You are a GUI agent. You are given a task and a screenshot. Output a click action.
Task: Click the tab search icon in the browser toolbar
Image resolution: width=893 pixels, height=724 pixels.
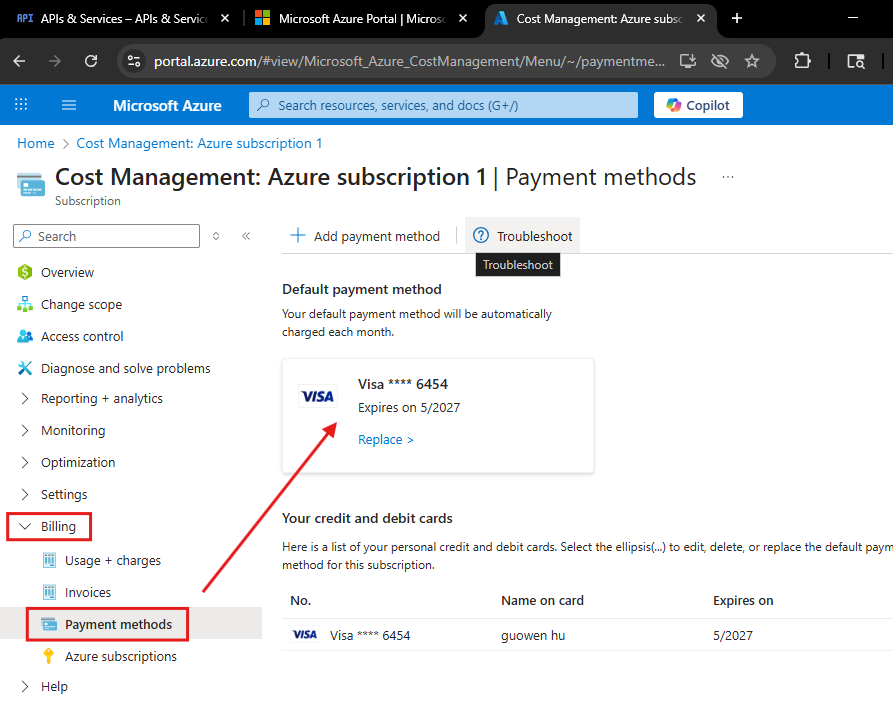pyautogui.click(x=855, y=61)
